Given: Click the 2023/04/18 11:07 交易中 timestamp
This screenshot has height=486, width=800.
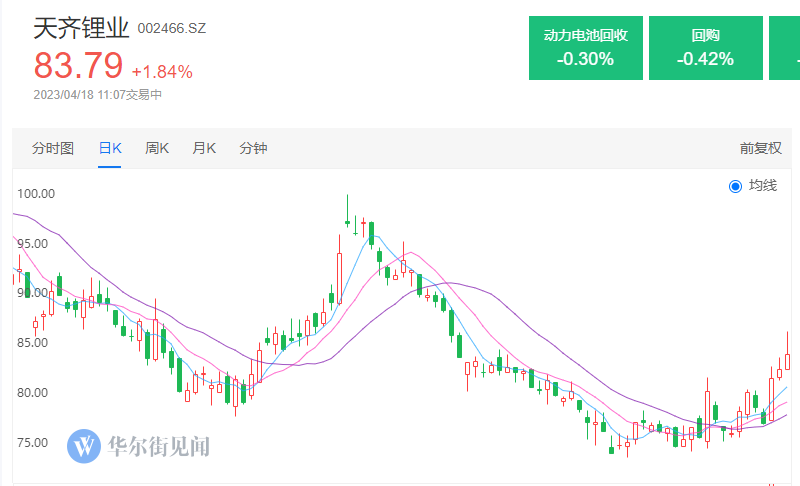Looking at the screenshot, I should (97, 95).
